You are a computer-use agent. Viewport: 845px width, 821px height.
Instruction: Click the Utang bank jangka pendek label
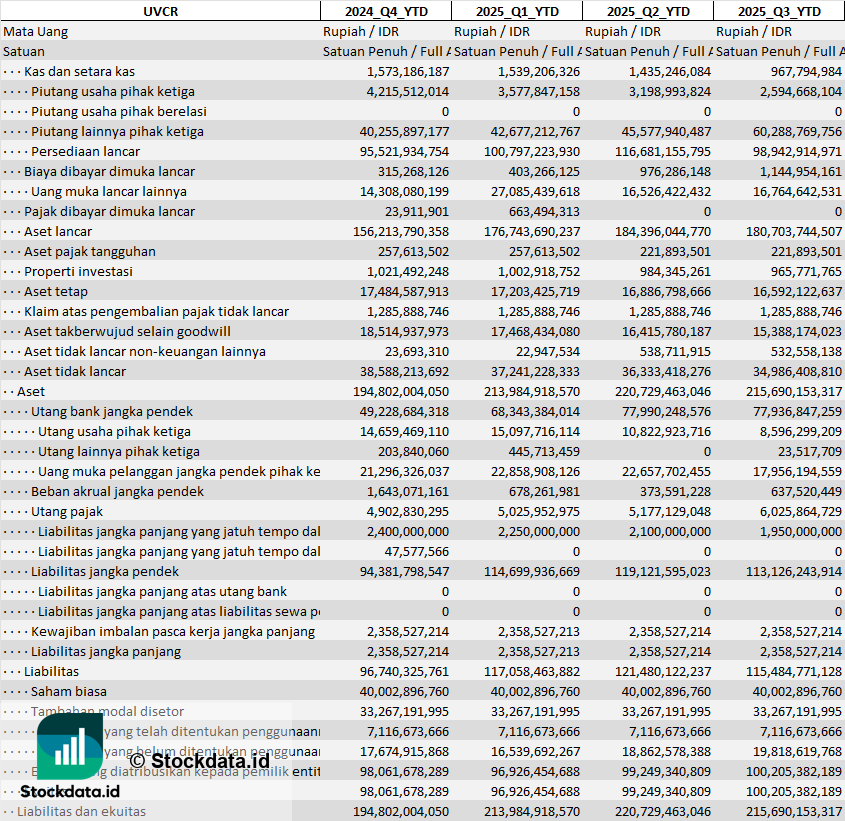111,411
